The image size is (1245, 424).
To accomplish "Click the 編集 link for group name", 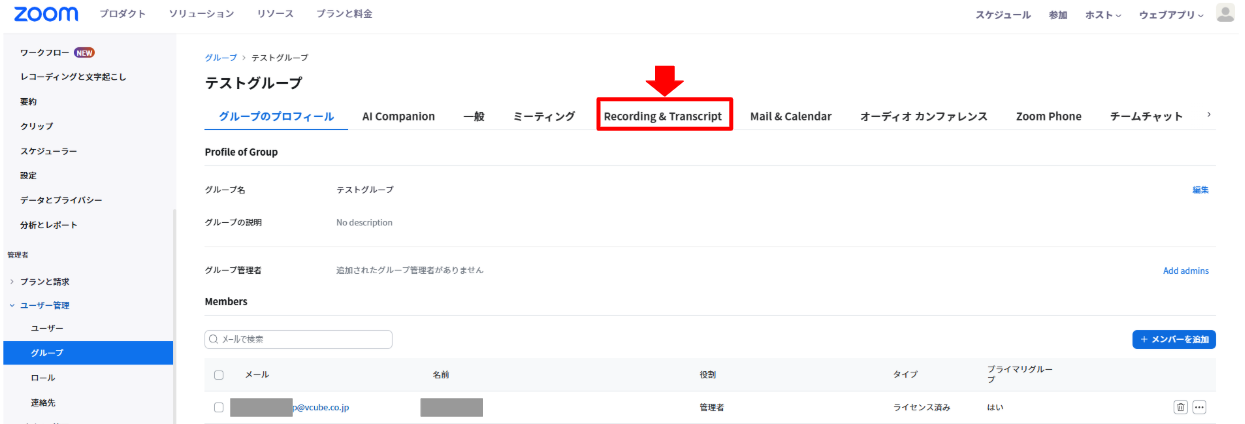I will tap(1200, 189).
